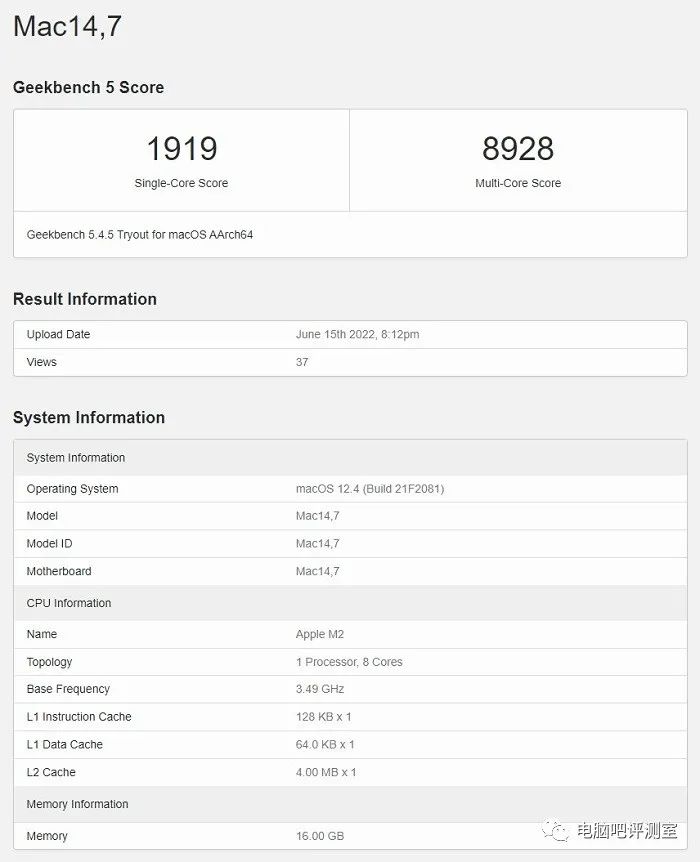Click the Memory Information table header

point(350,804)
